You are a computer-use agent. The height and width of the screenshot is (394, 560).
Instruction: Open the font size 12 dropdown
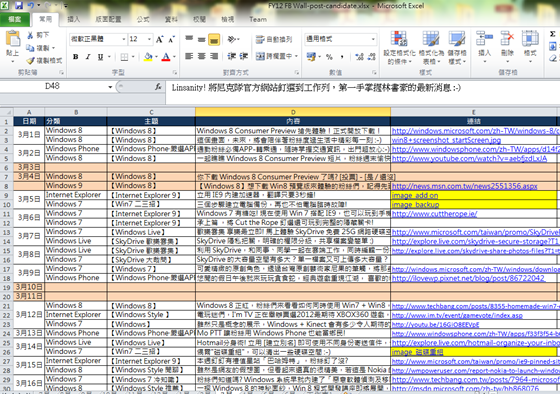[x=149, y=39]
